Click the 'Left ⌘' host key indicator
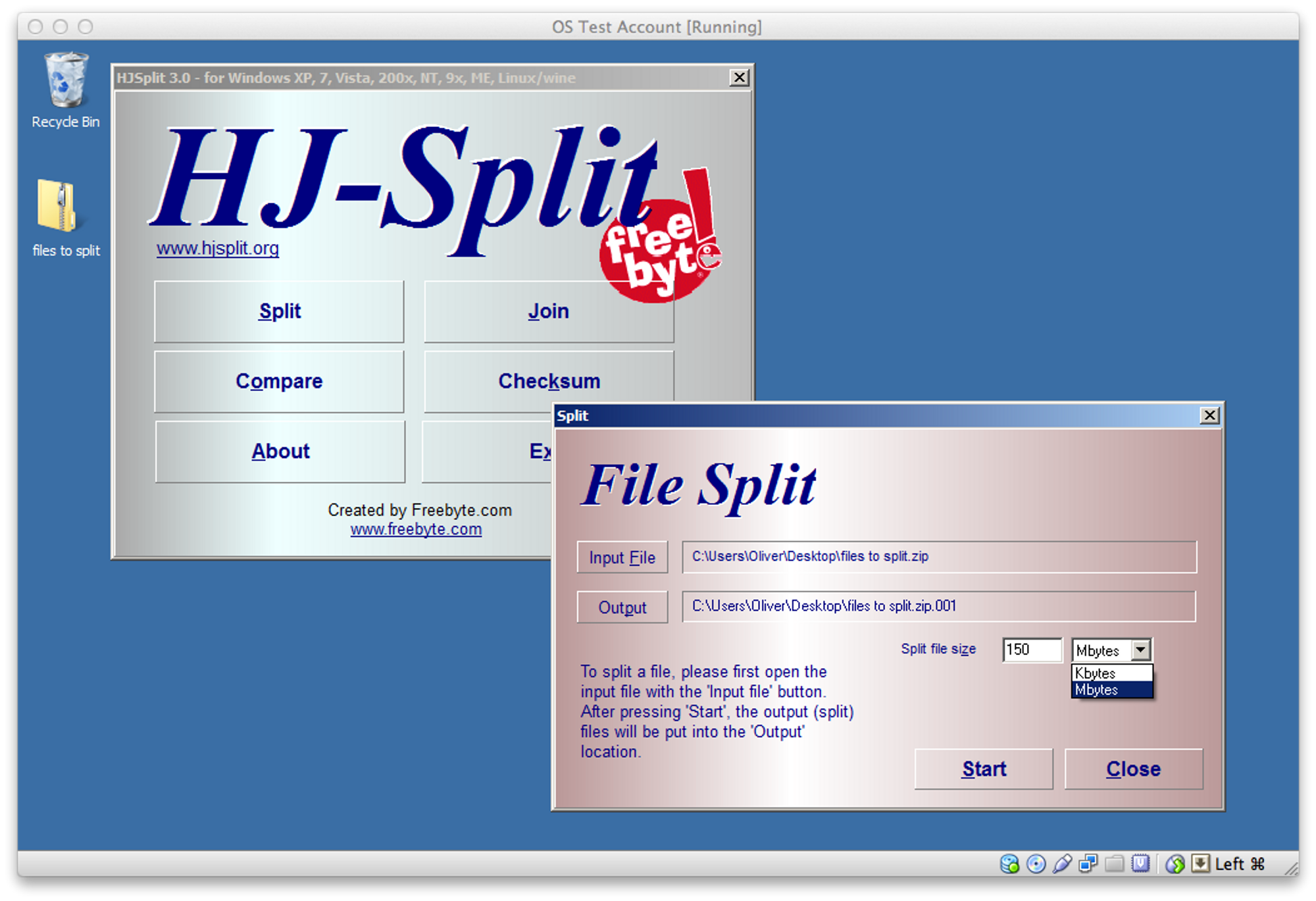Image resolution: width=1316 pixels, height=901 pixels. click(1240, 863)
